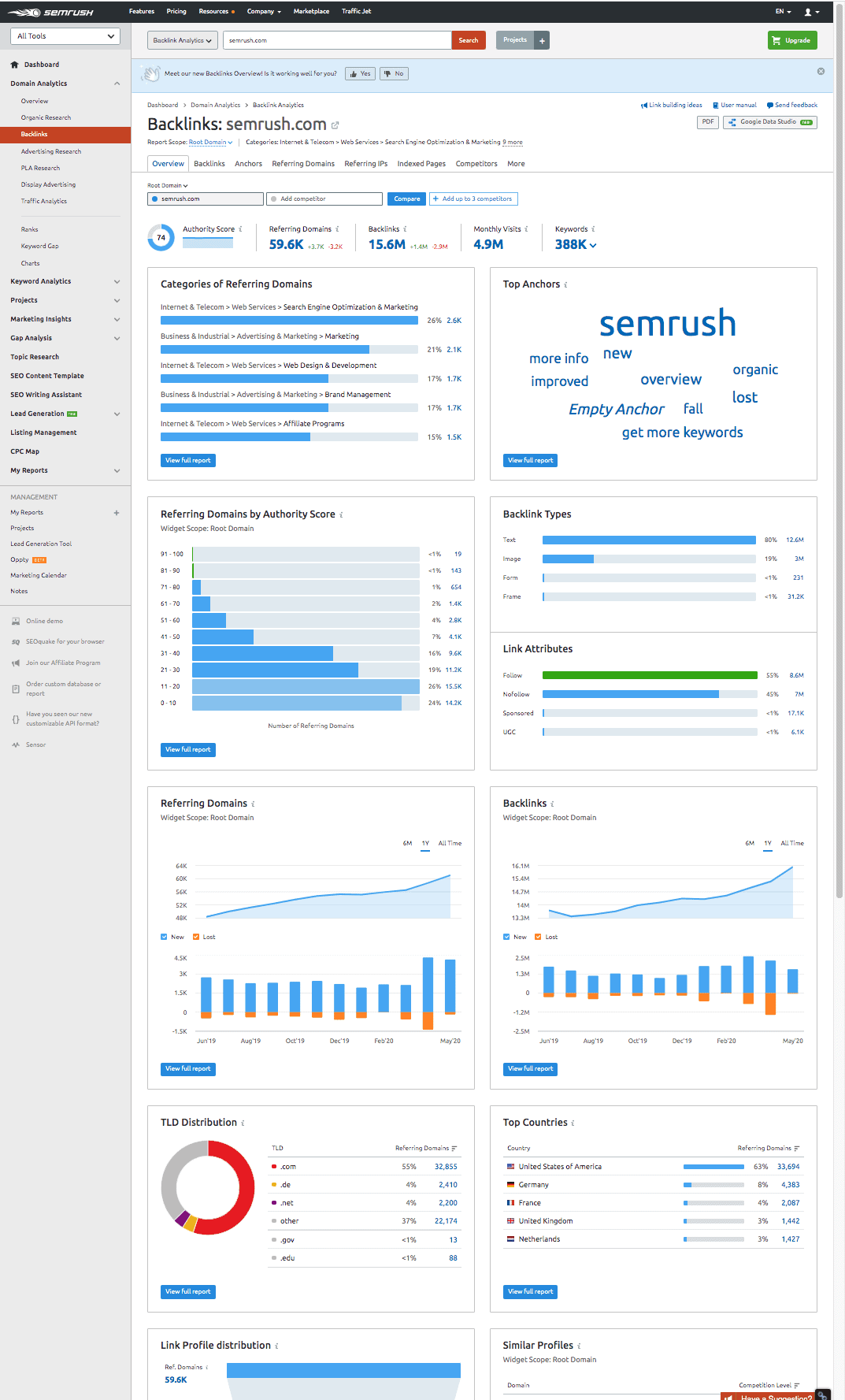Close the Backlinks Overview feedback banner
The image size is (845, 1400).
point(821,71)
